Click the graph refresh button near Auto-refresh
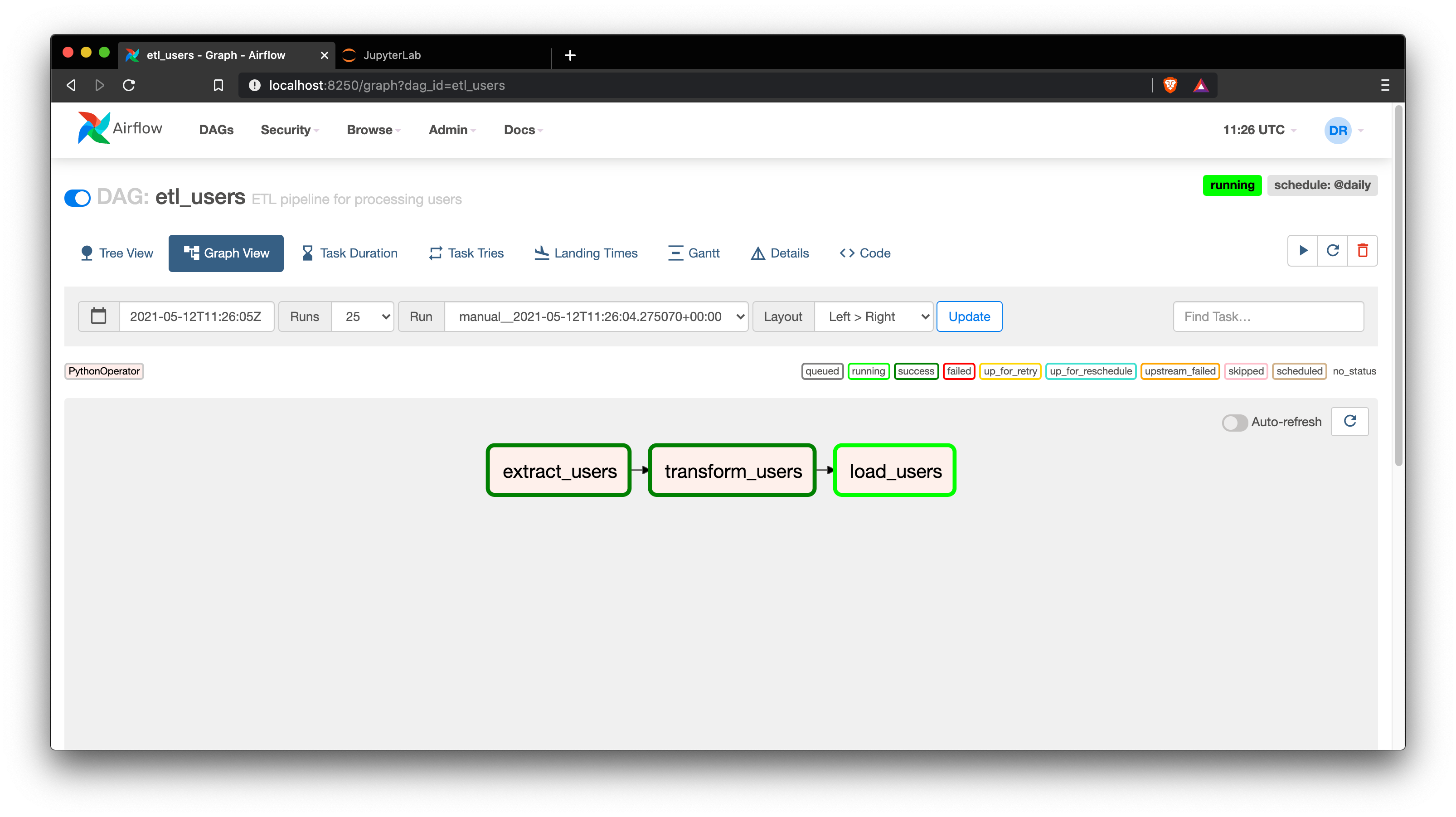 click(x=1350, y=421)
